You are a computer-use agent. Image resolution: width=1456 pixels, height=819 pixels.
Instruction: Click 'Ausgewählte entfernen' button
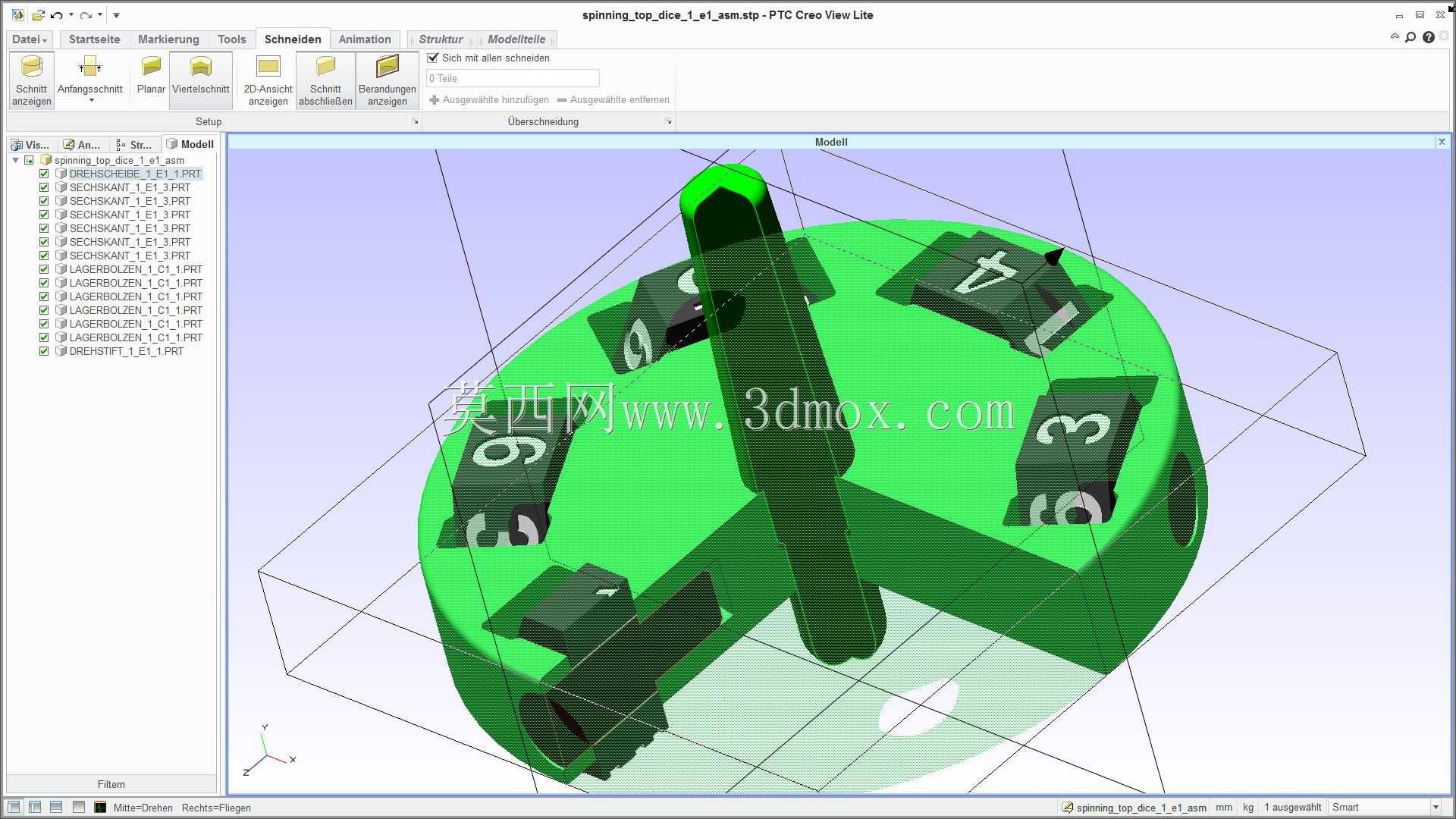613,99
